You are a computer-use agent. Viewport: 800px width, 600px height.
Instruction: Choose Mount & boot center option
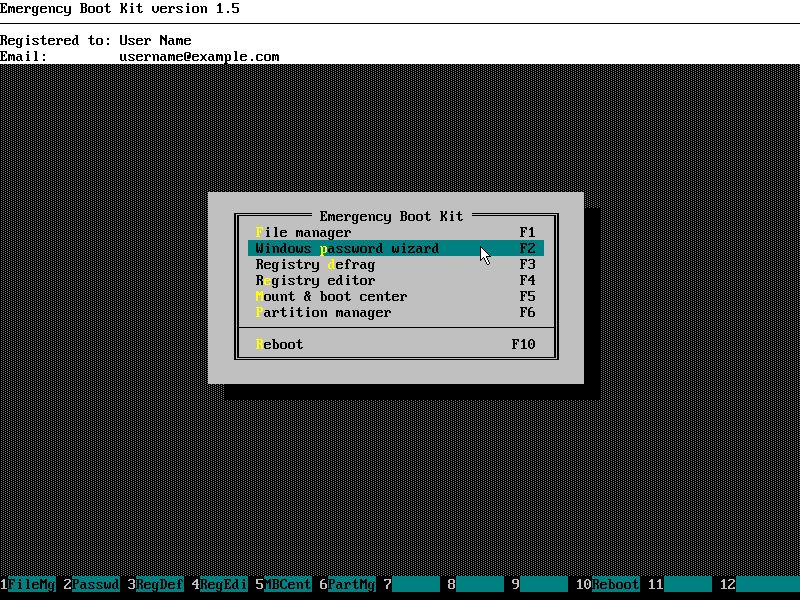tap(395, 296)
